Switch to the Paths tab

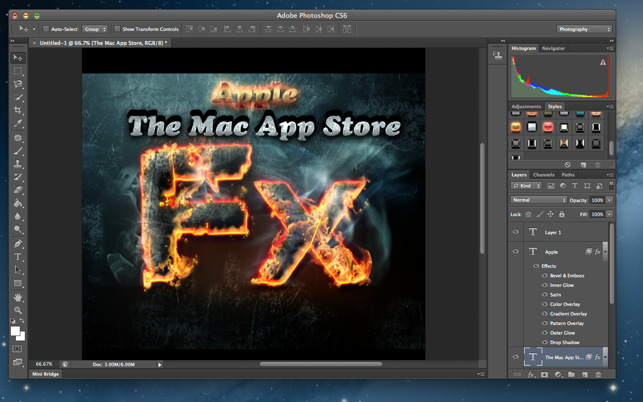568,175
